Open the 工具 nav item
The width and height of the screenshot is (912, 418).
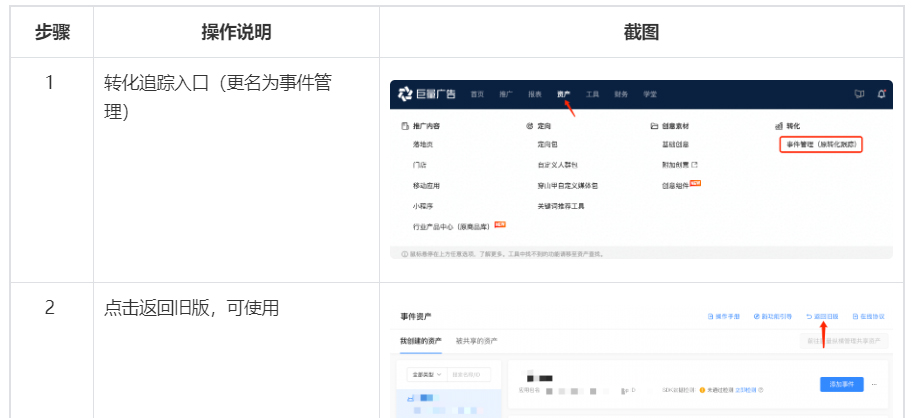tap(592, 94)
